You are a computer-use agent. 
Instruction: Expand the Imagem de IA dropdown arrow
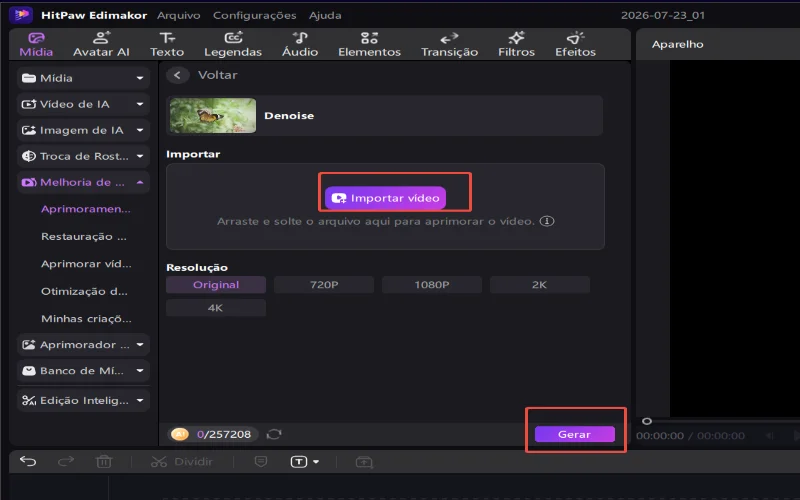tap(140, 130)
